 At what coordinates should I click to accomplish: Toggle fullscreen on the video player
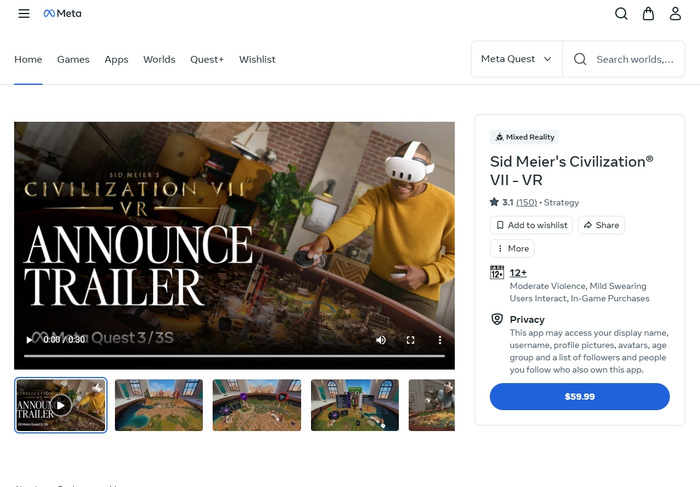point(410,340)
